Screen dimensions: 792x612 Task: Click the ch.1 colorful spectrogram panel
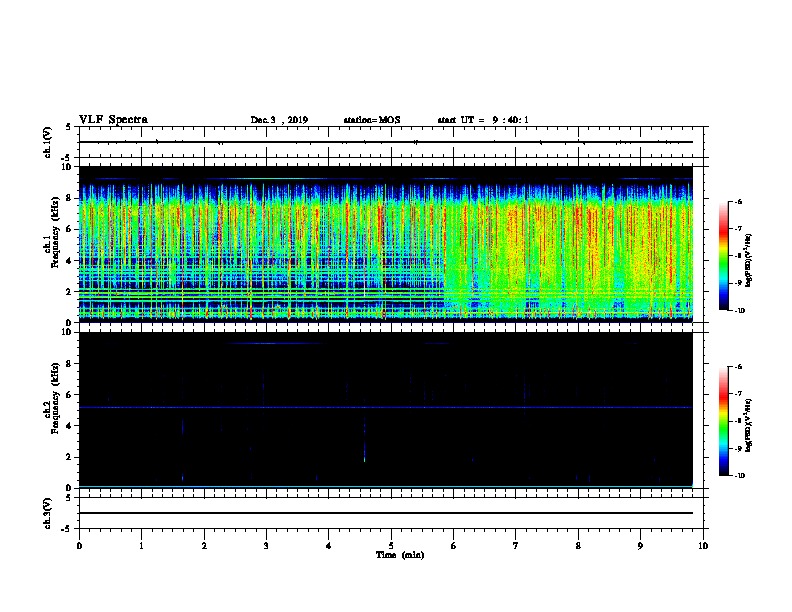click(386, 244)
